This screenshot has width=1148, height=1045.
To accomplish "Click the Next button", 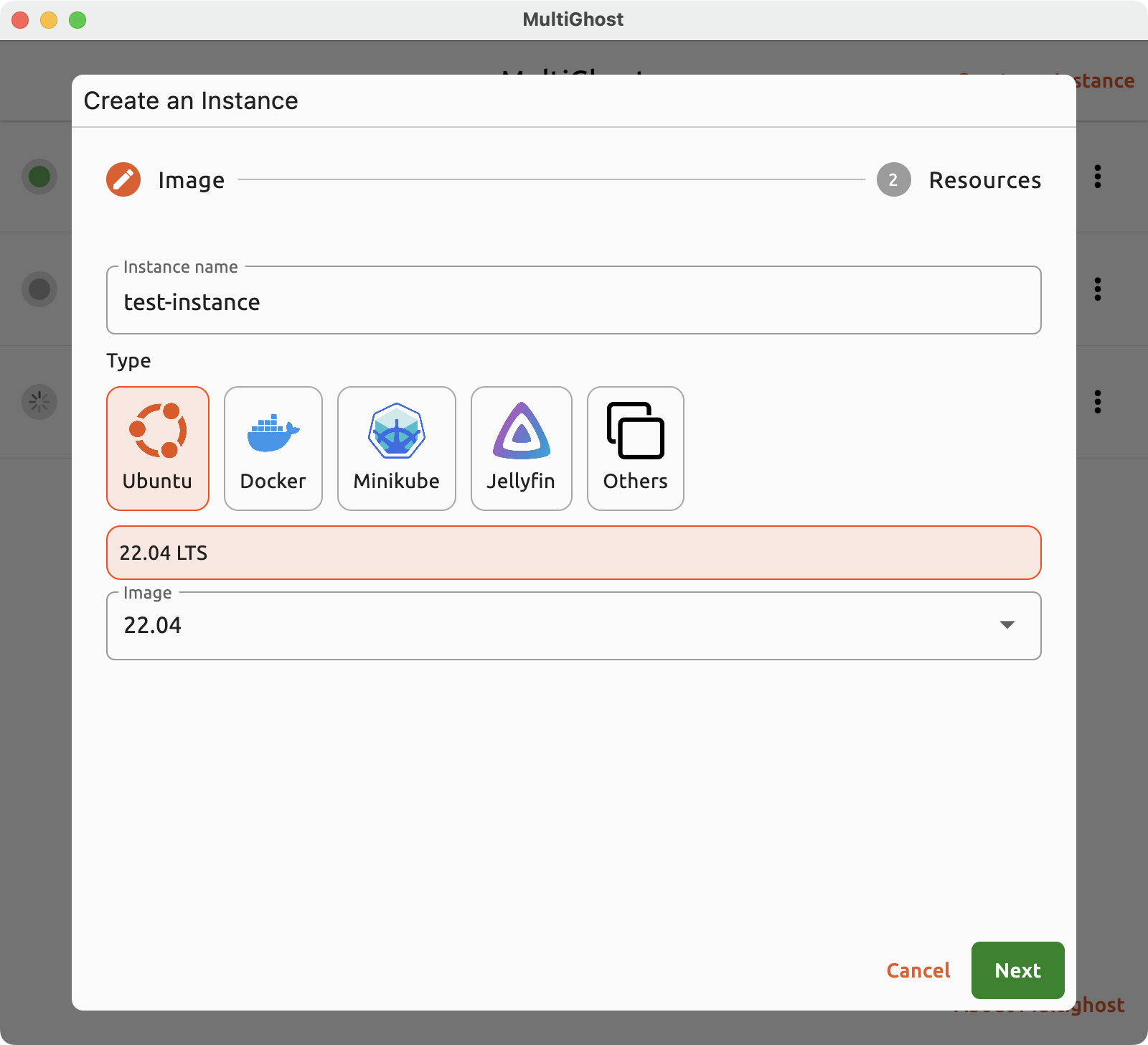I will coord(1017,970).
